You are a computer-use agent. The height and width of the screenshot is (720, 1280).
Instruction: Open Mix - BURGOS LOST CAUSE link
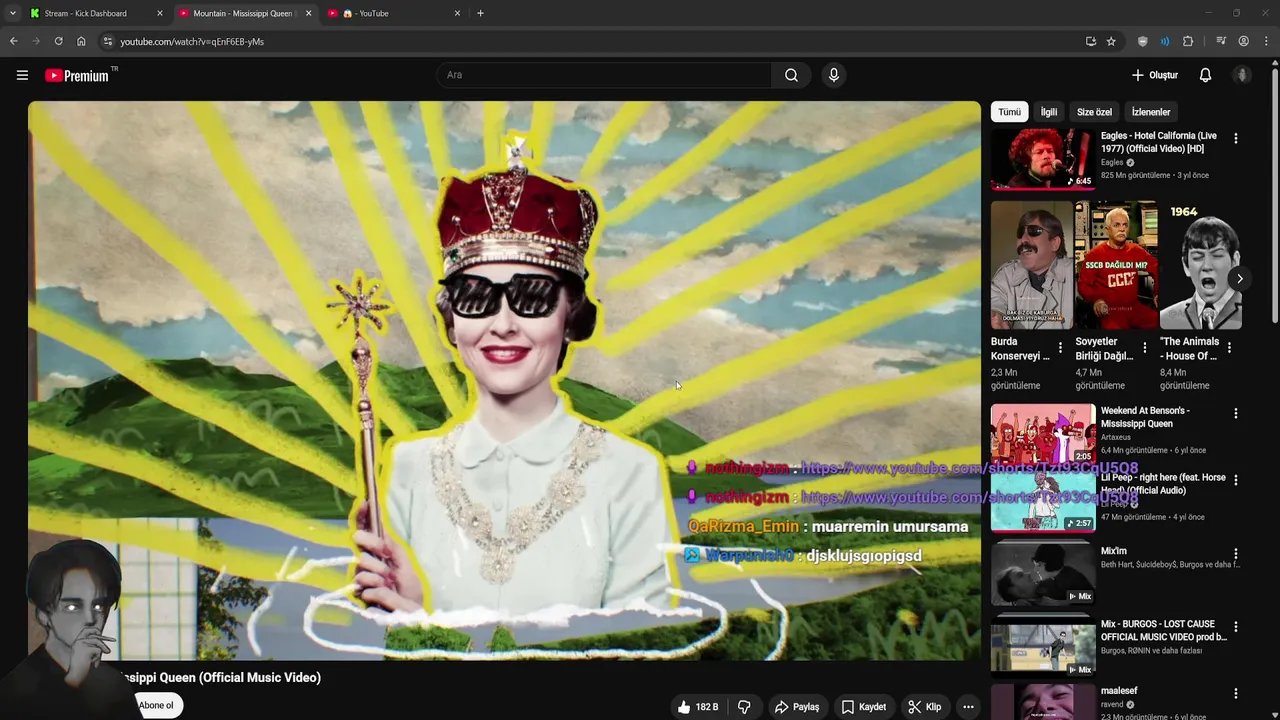pos(1163,630)
